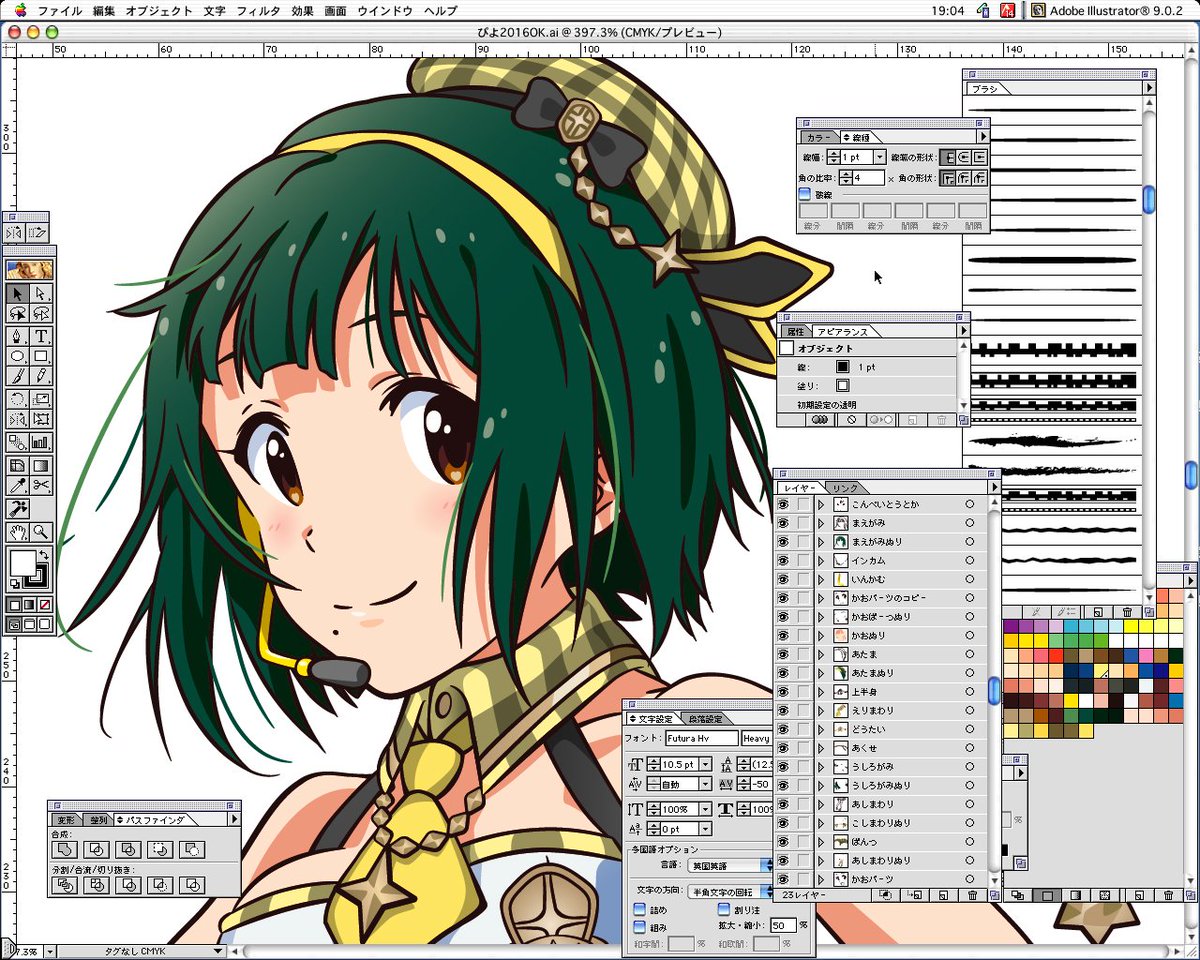Select the Paintbrush tool
The width and height of the screenshot is (1200, 960).
click(18, 376)
